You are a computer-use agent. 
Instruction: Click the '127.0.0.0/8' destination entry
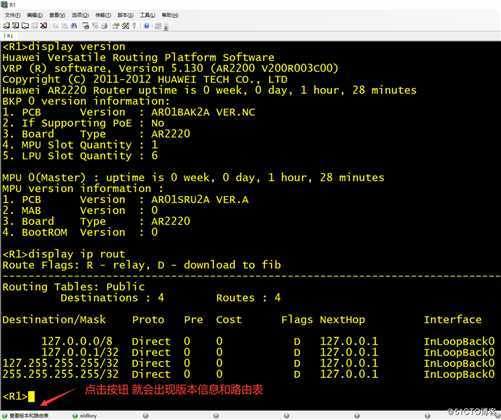77,341
